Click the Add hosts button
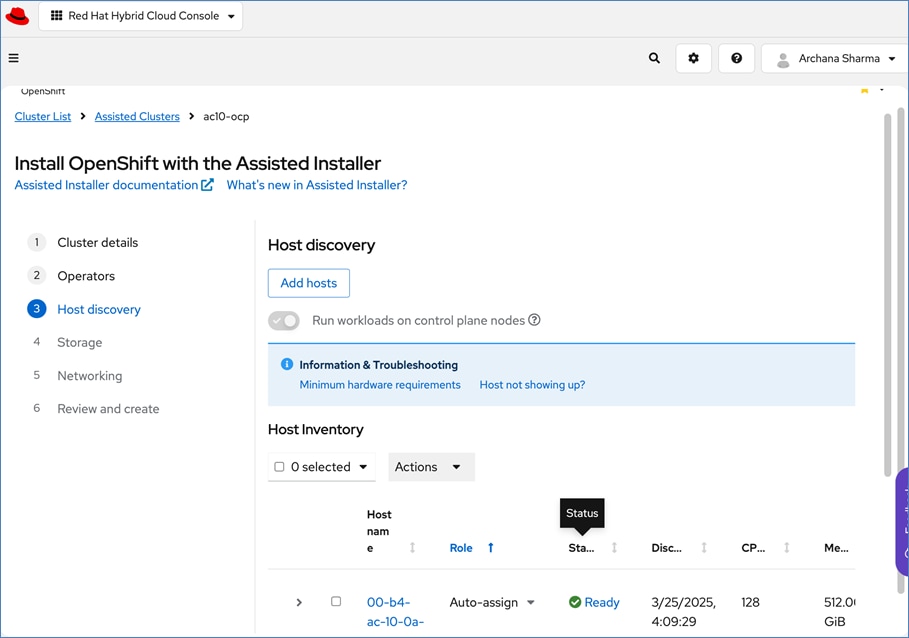 [308, 283]
